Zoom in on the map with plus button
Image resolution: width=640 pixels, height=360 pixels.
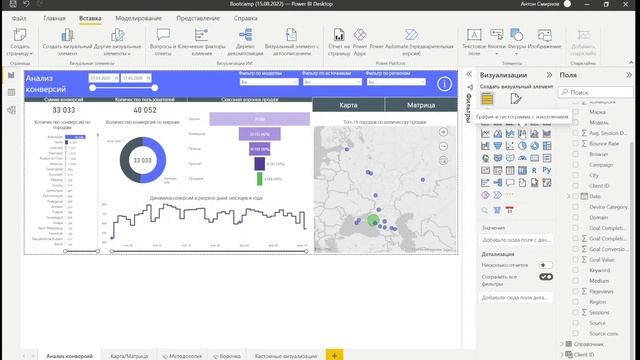click(443, 132)
